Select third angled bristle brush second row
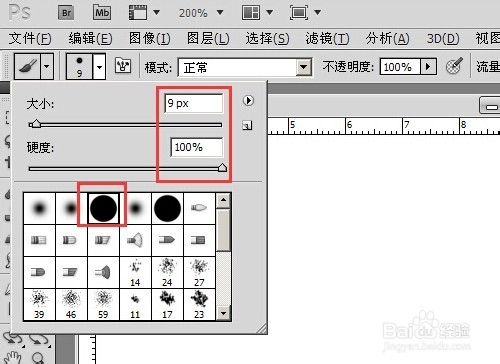500x364 pixels. click(x=103, y=240)
